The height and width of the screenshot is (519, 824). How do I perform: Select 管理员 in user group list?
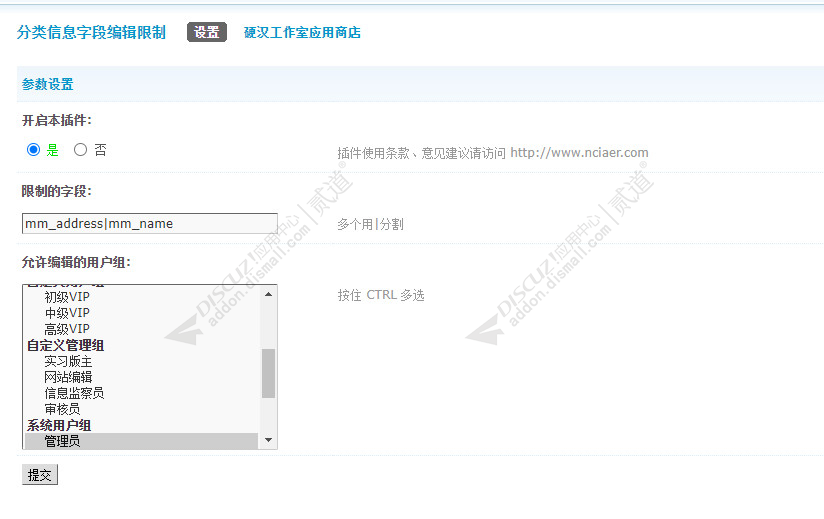pyautogui.click(x=141, y=441)
